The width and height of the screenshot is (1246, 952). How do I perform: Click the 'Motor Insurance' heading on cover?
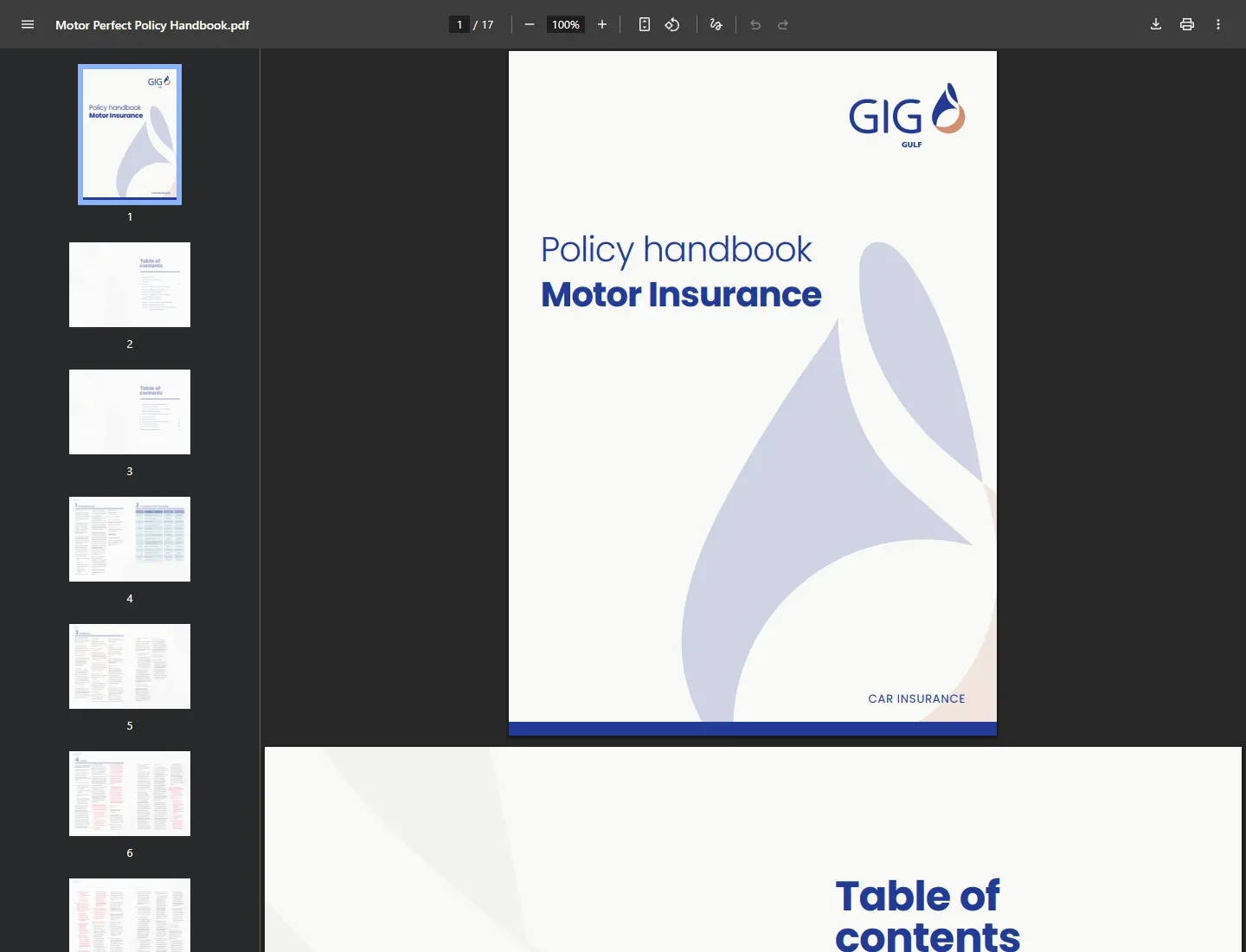[x=681, y=294]
